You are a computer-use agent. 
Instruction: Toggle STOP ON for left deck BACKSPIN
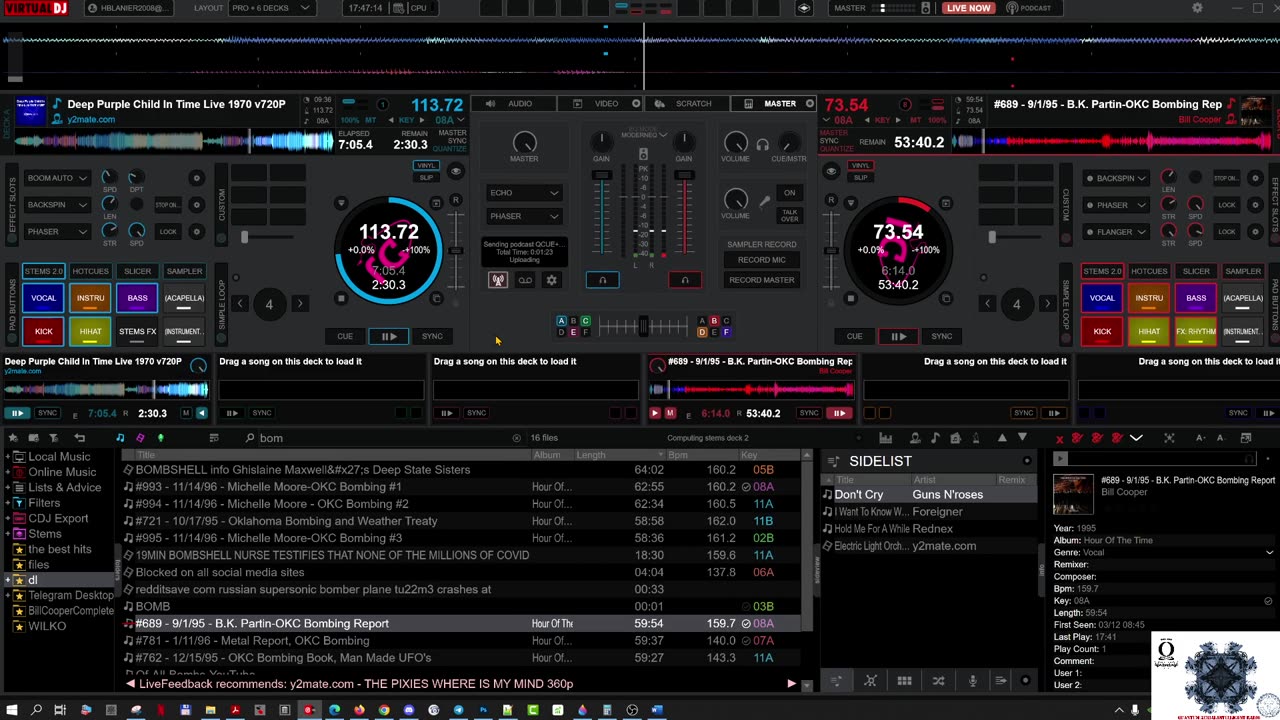(168, 205)
